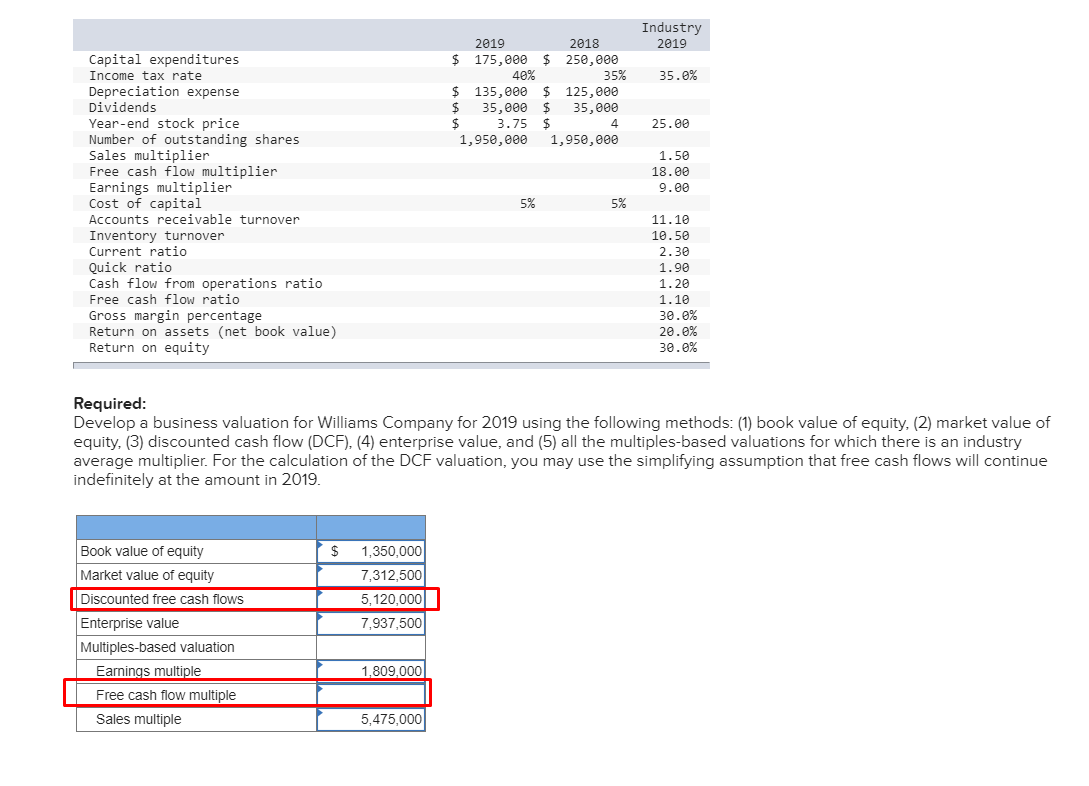Click the 'Number of outstanding shares' label
The height and width of the screenshot is (786, 1089).
click(194, 140)
